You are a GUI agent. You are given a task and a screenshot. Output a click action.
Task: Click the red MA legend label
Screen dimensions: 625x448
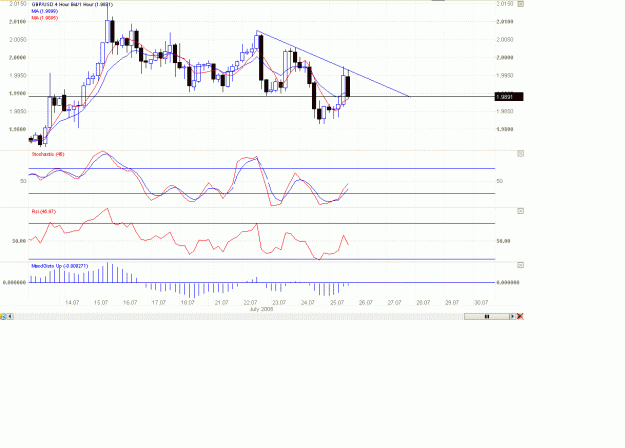[45, 18]
